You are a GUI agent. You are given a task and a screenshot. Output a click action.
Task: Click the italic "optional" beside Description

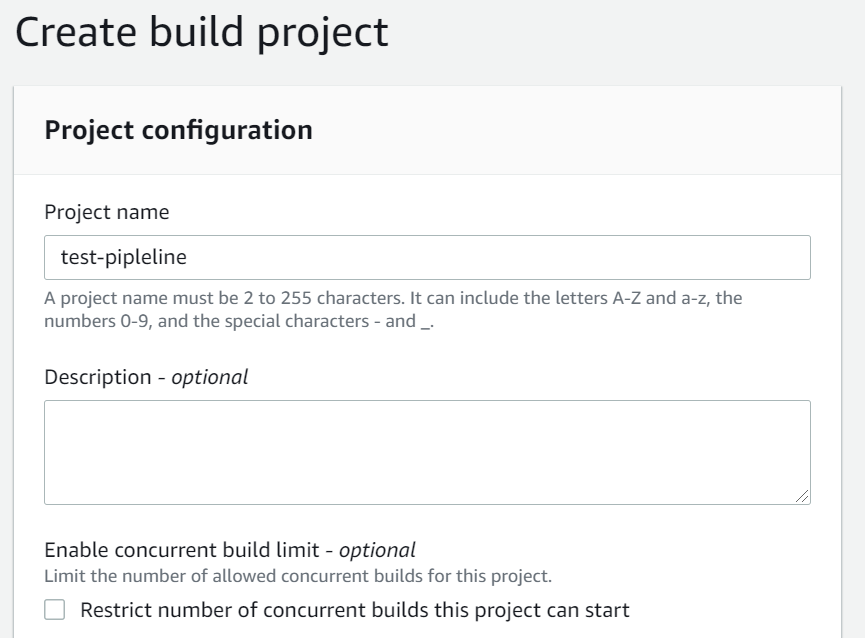coord(210,377)
